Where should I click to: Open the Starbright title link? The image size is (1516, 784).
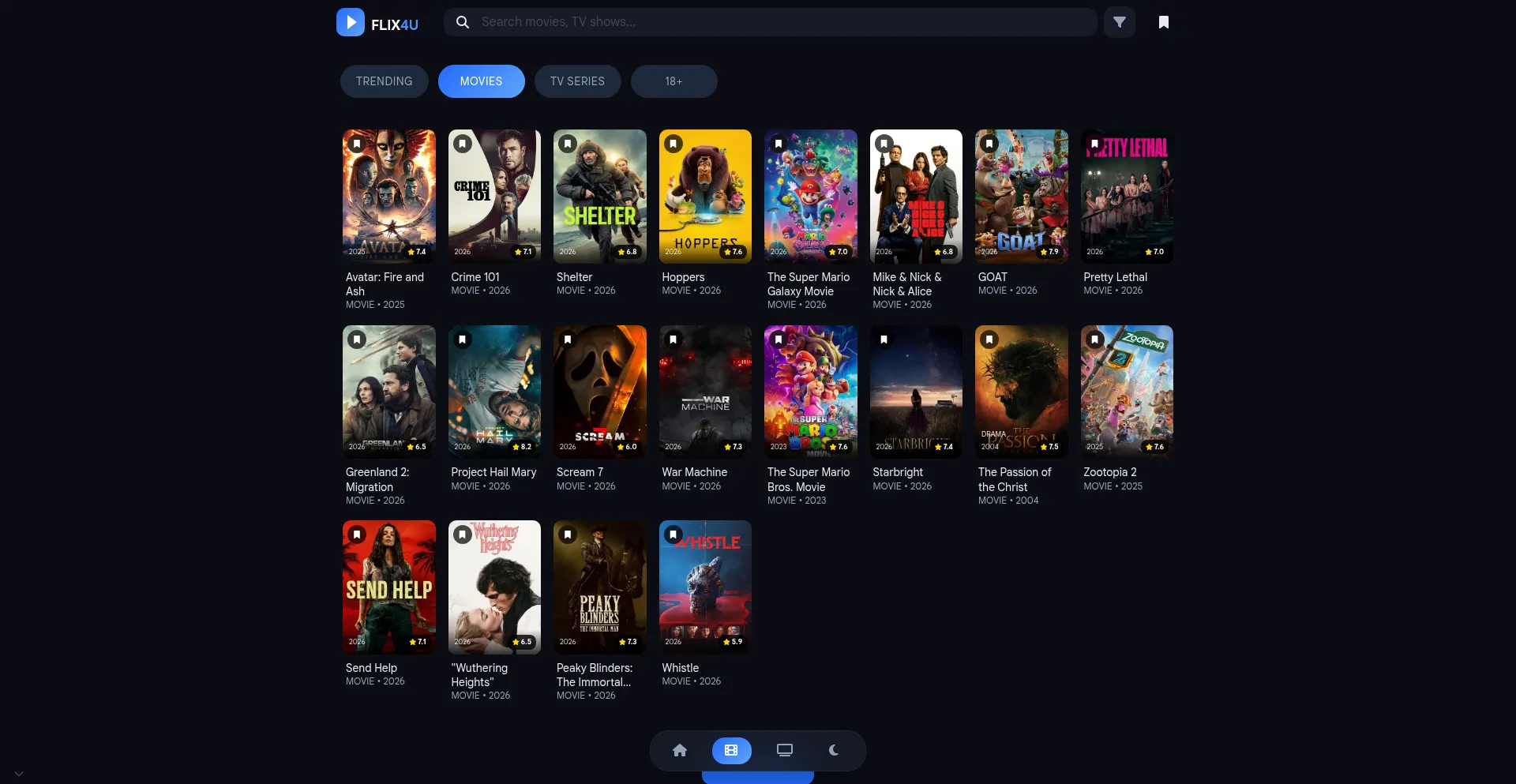pos(898,472)
